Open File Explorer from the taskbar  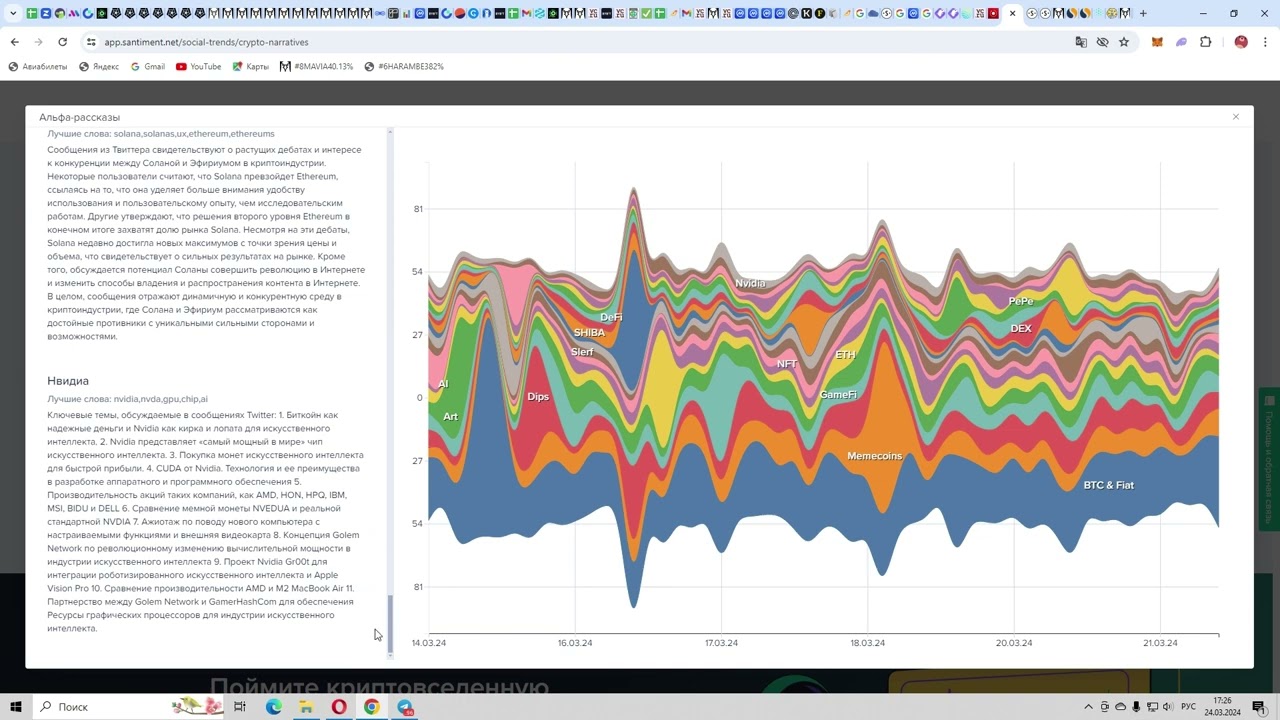pos(306,707)
